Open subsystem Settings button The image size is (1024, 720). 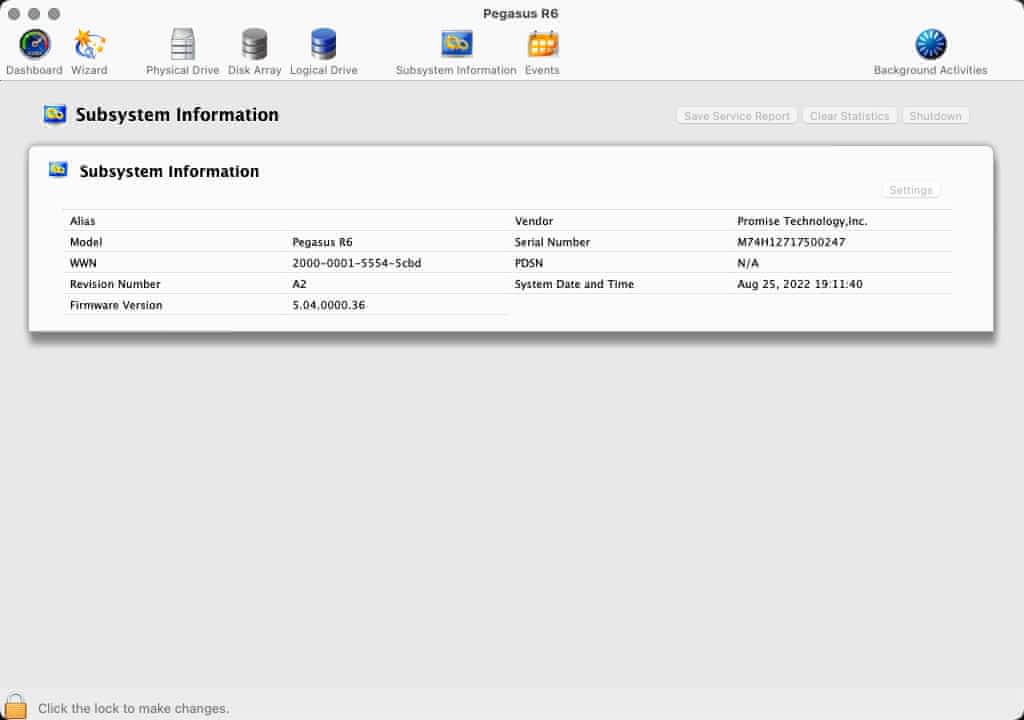click(910, 190)
